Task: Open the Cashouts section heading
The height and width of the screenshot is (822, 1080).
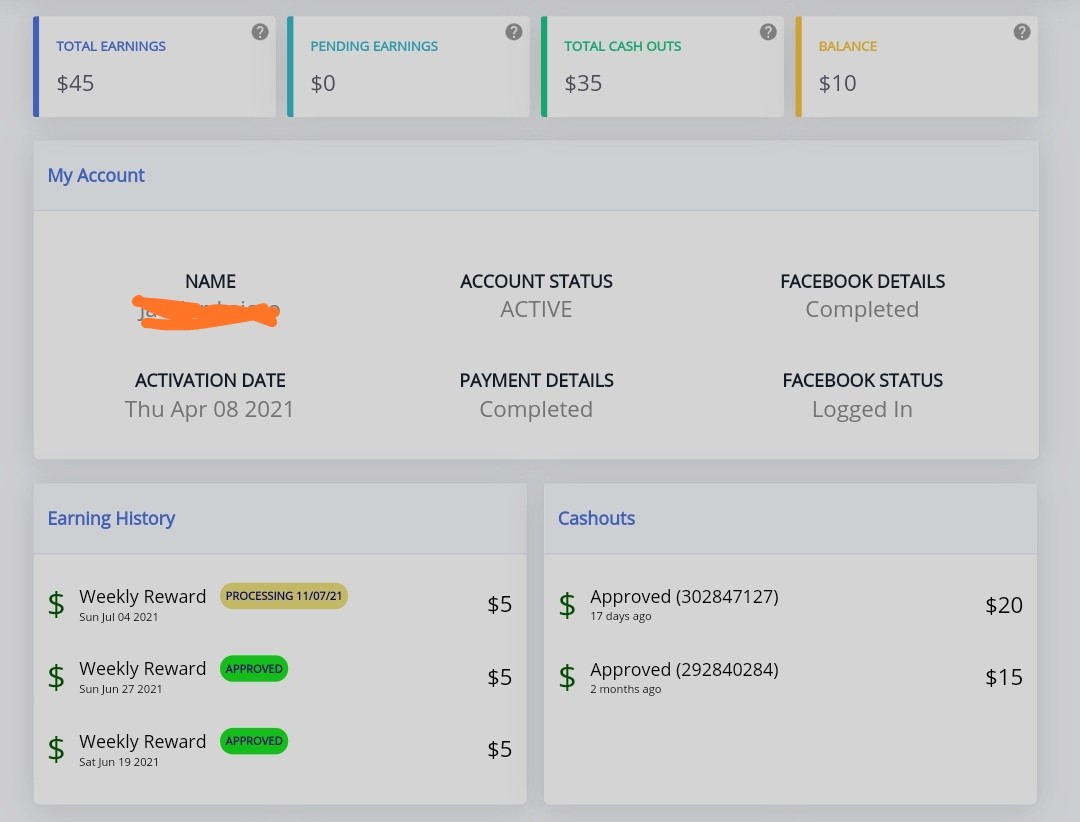Action: (596, 518)
